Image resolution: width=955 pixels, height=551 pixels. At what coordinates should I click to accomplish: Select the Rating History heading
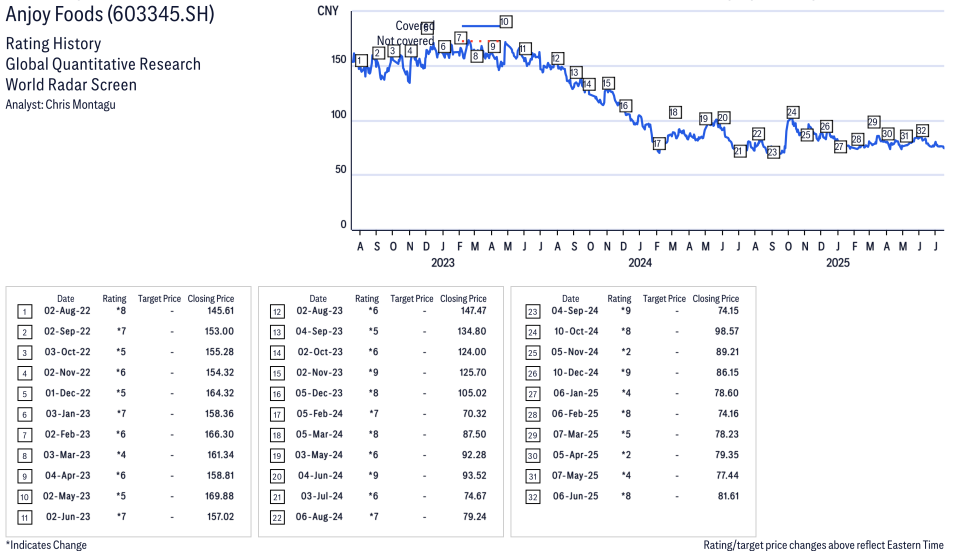[x=54, y=44]
